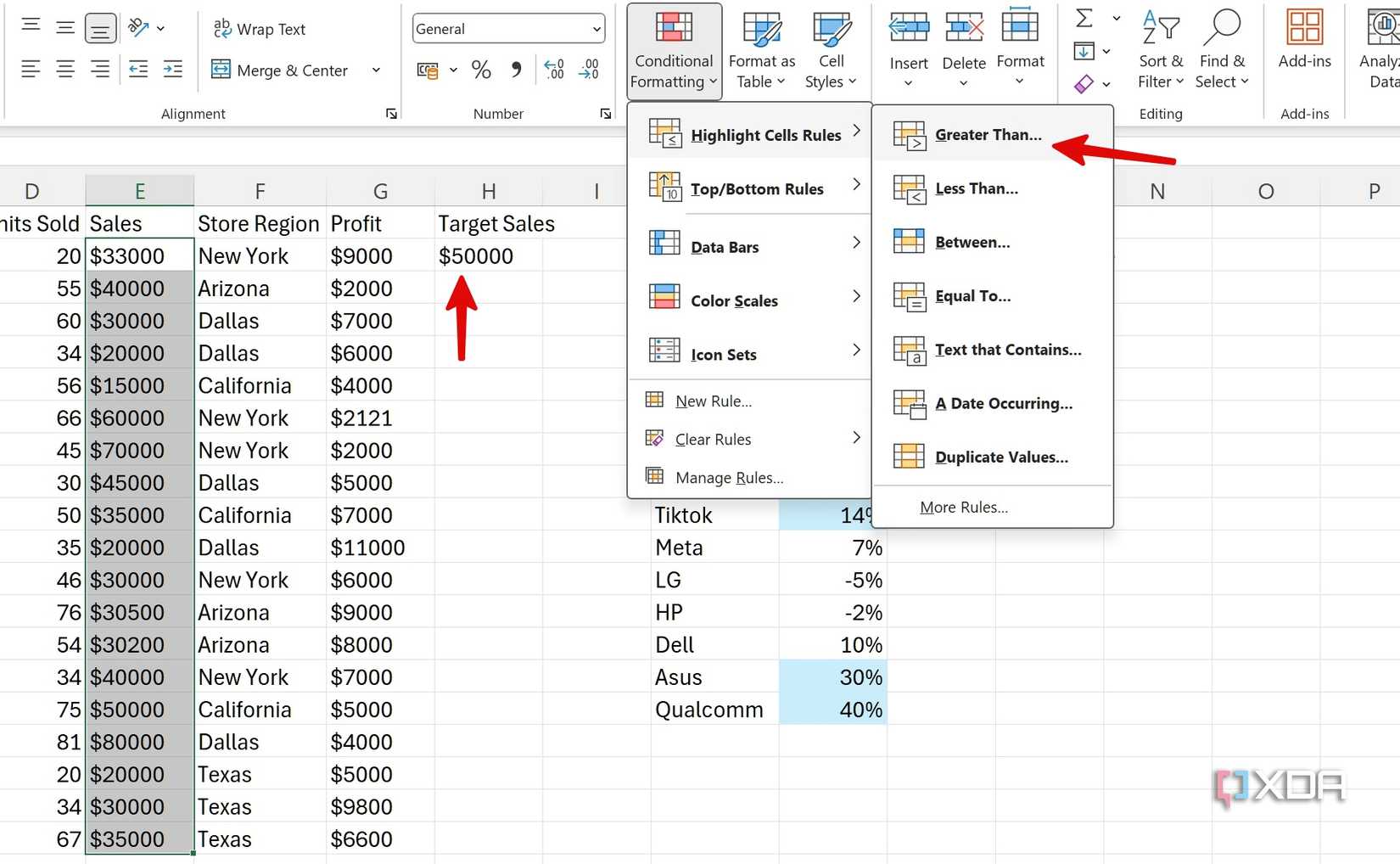1400x864 pixels.
Task: Apply the Comma Style icon
Action: (x=516, y=70)
